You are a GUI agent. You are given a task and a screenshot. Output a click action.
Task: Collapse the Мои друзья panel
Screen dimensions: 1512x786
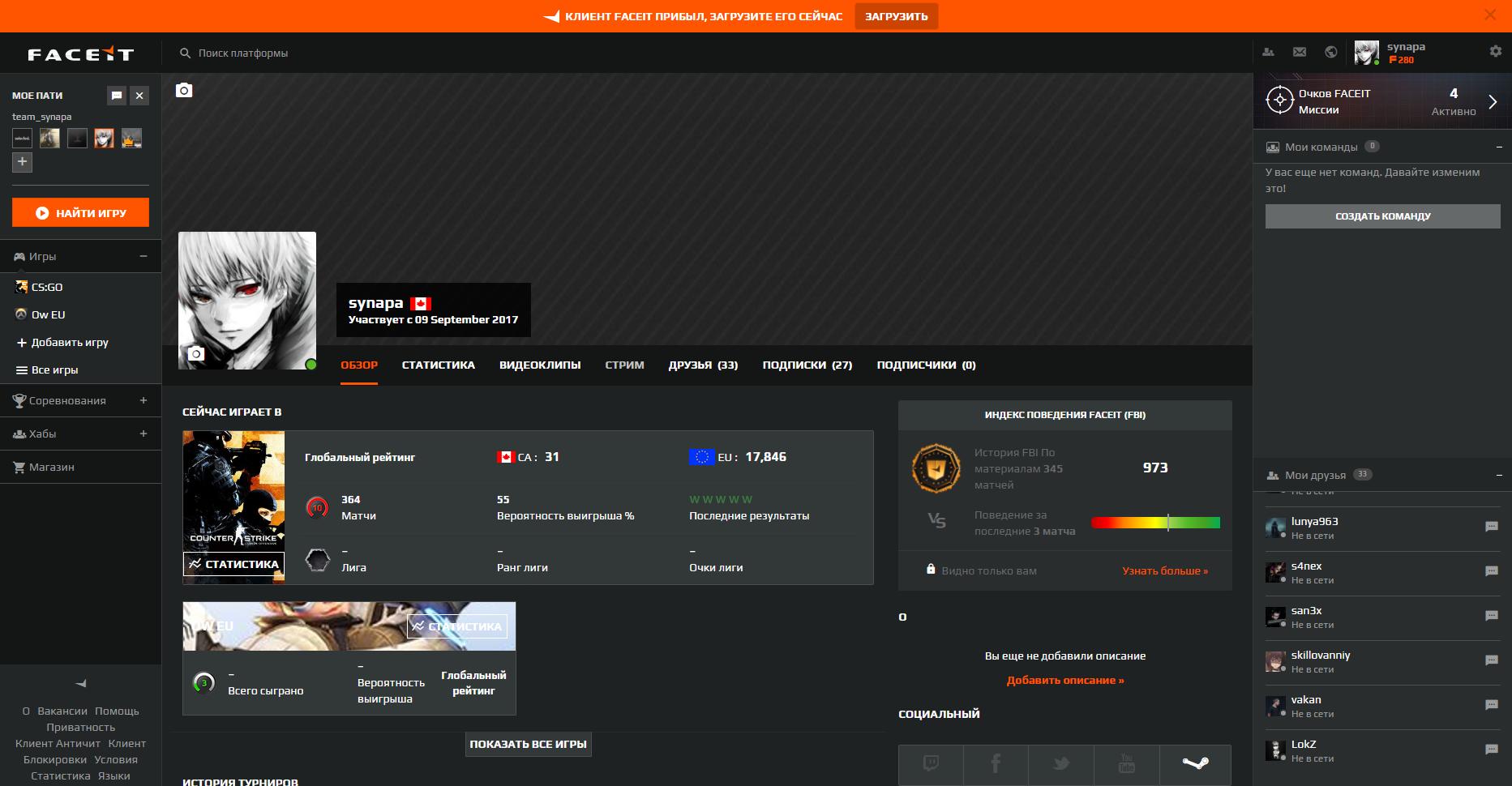tap(1499, 475)
